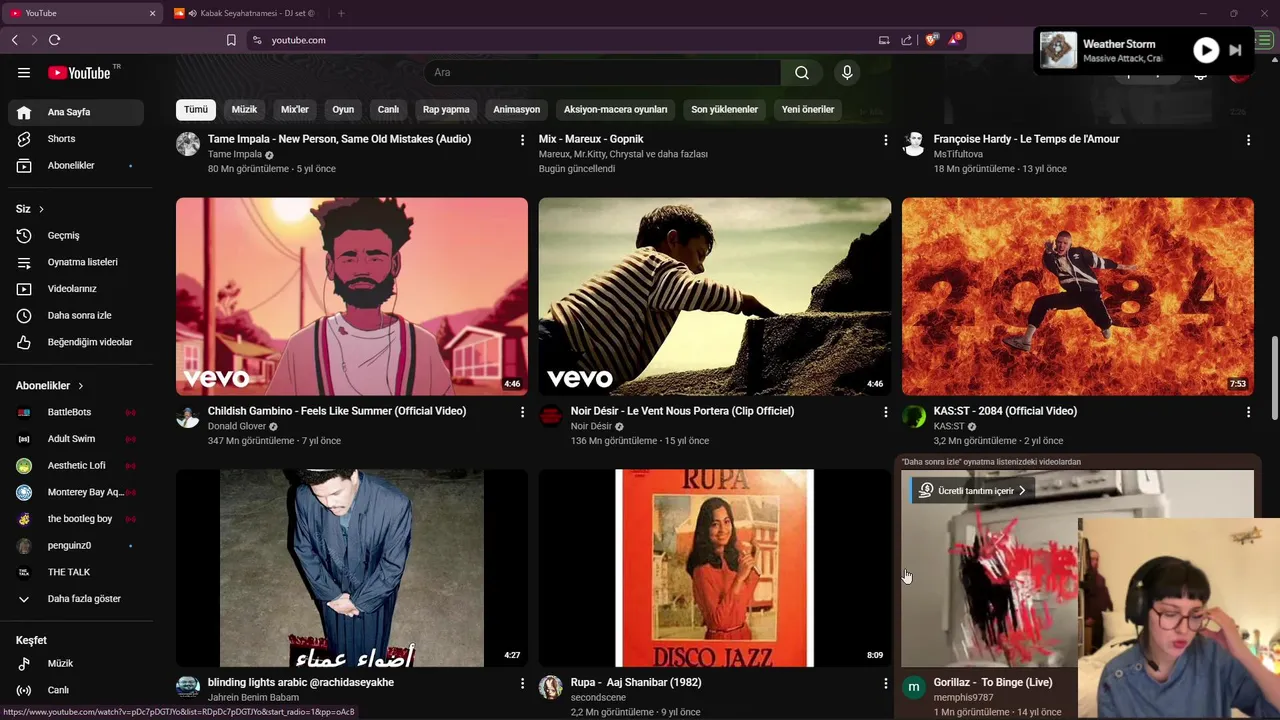The height and width of the screenshot is (720, 1280).
Task: Start voice search with microphone icon
Action: pos(847,72)
